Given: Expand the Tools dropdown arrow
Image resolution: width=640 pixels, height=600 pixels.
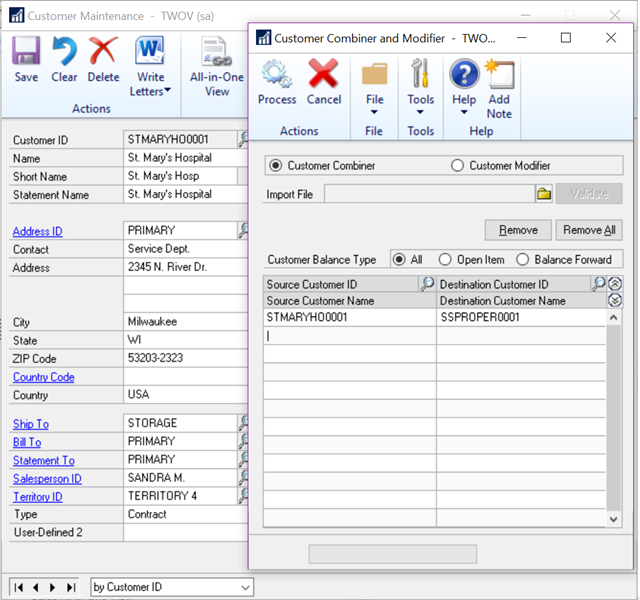Looking at the screenshot, I should coord(420,112).
